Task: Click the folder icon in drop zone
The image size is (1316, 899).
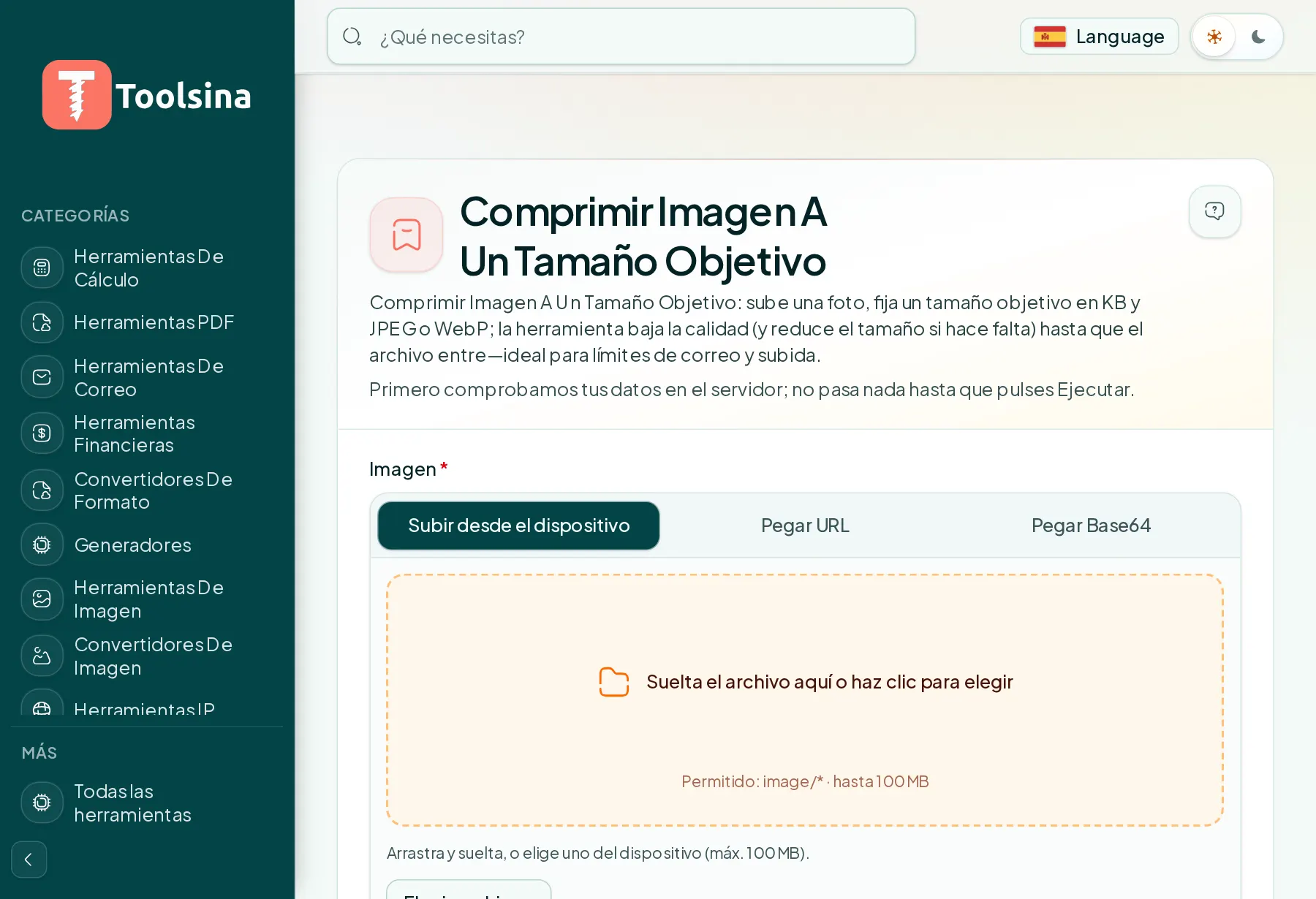Action: 614,682
